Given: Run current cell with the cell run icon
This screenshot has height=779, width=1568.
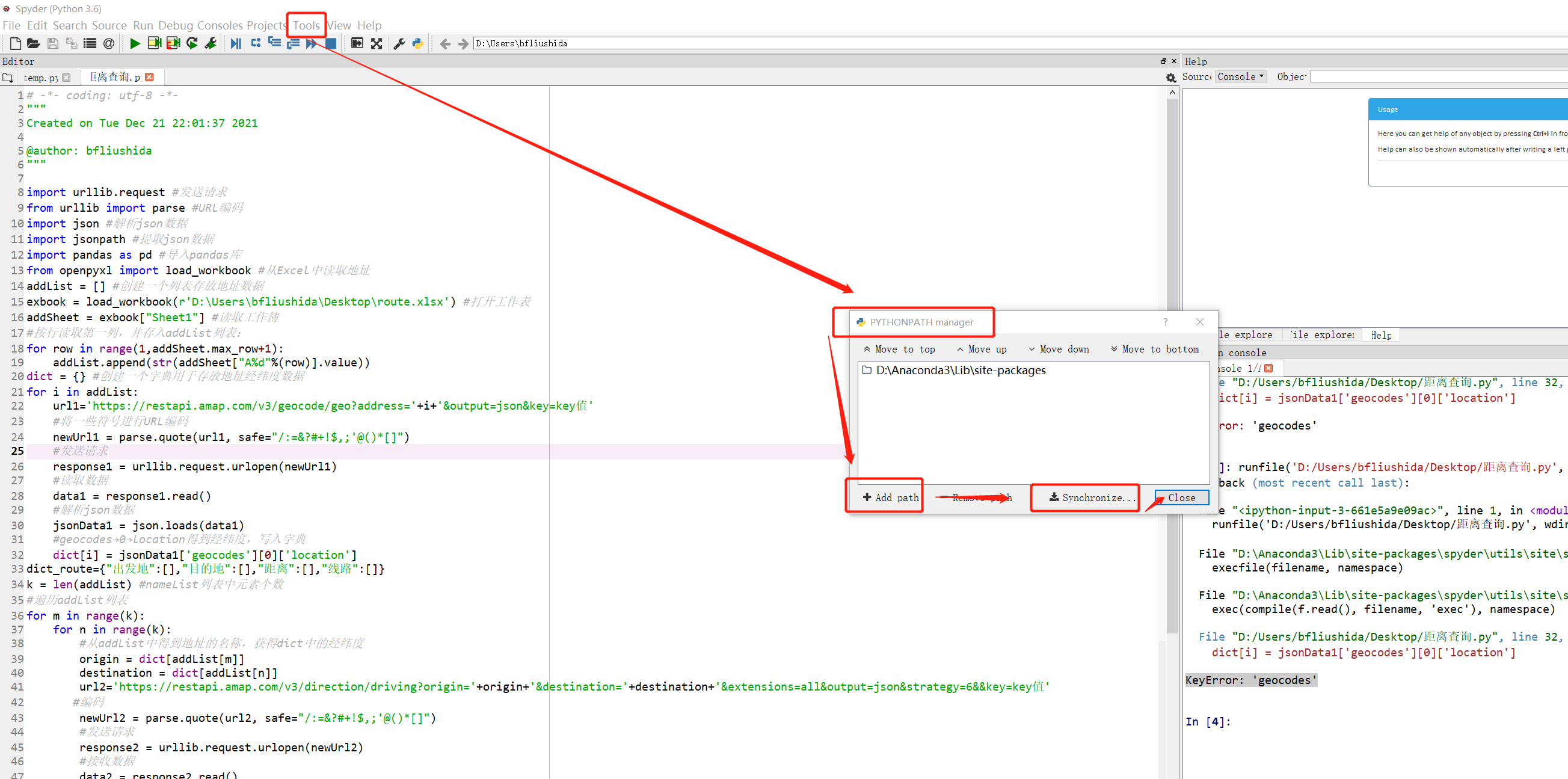Looking at the screenshot, I should pyautogui.click(x=154, y=43).
